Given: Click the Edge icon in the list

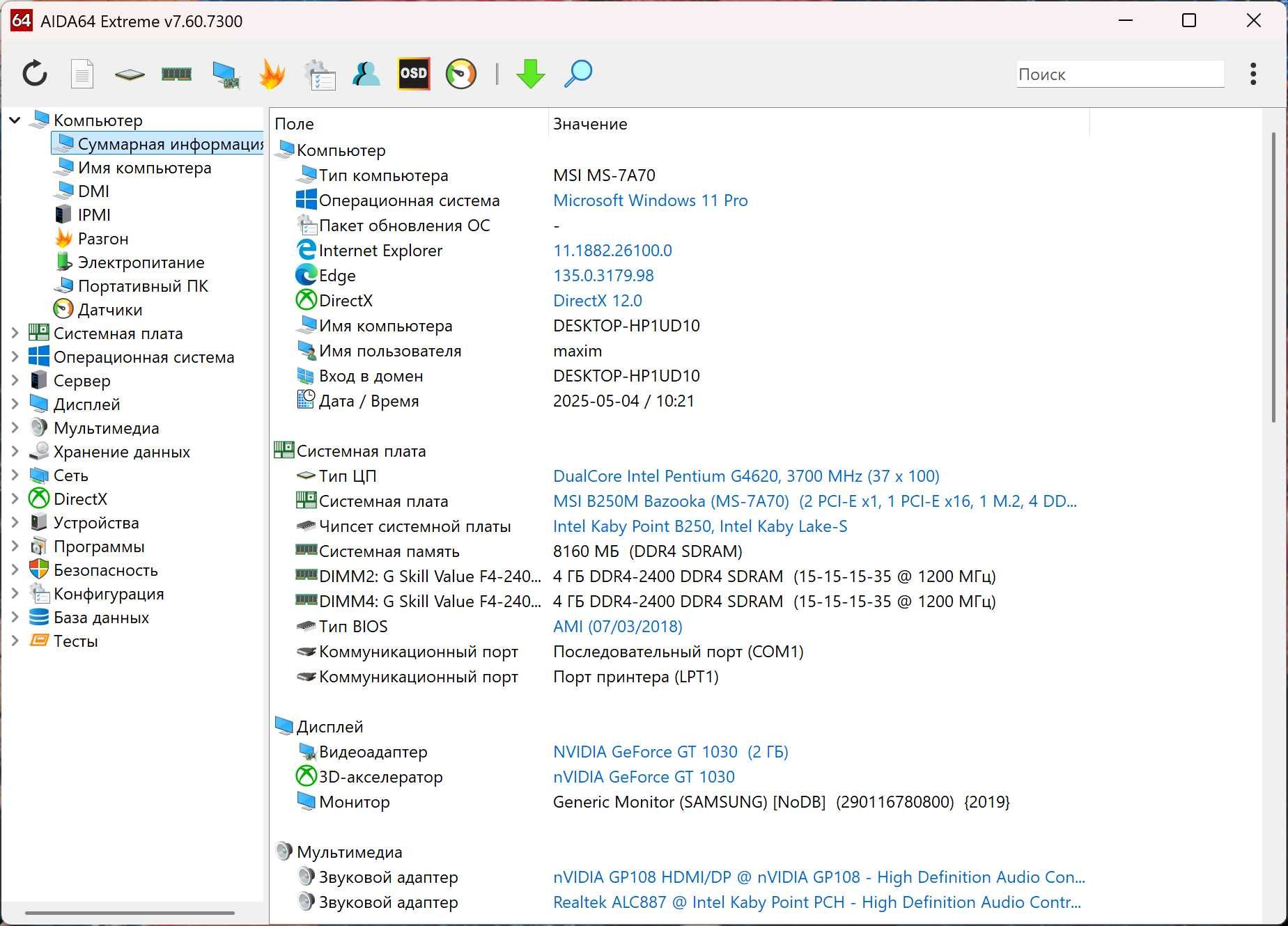Looking at the screenshot, I should tap(306, 276).
